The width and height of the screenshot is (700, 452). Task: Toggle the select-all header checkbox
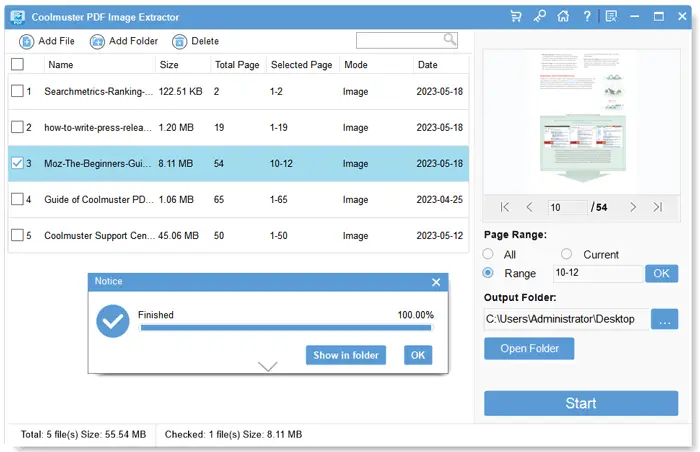pos(17,64)
